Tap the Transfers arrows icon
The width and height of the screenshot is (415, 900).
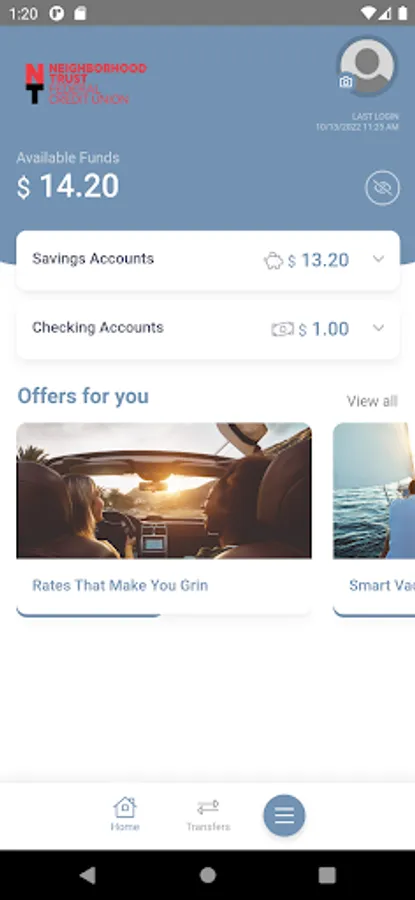208,807
